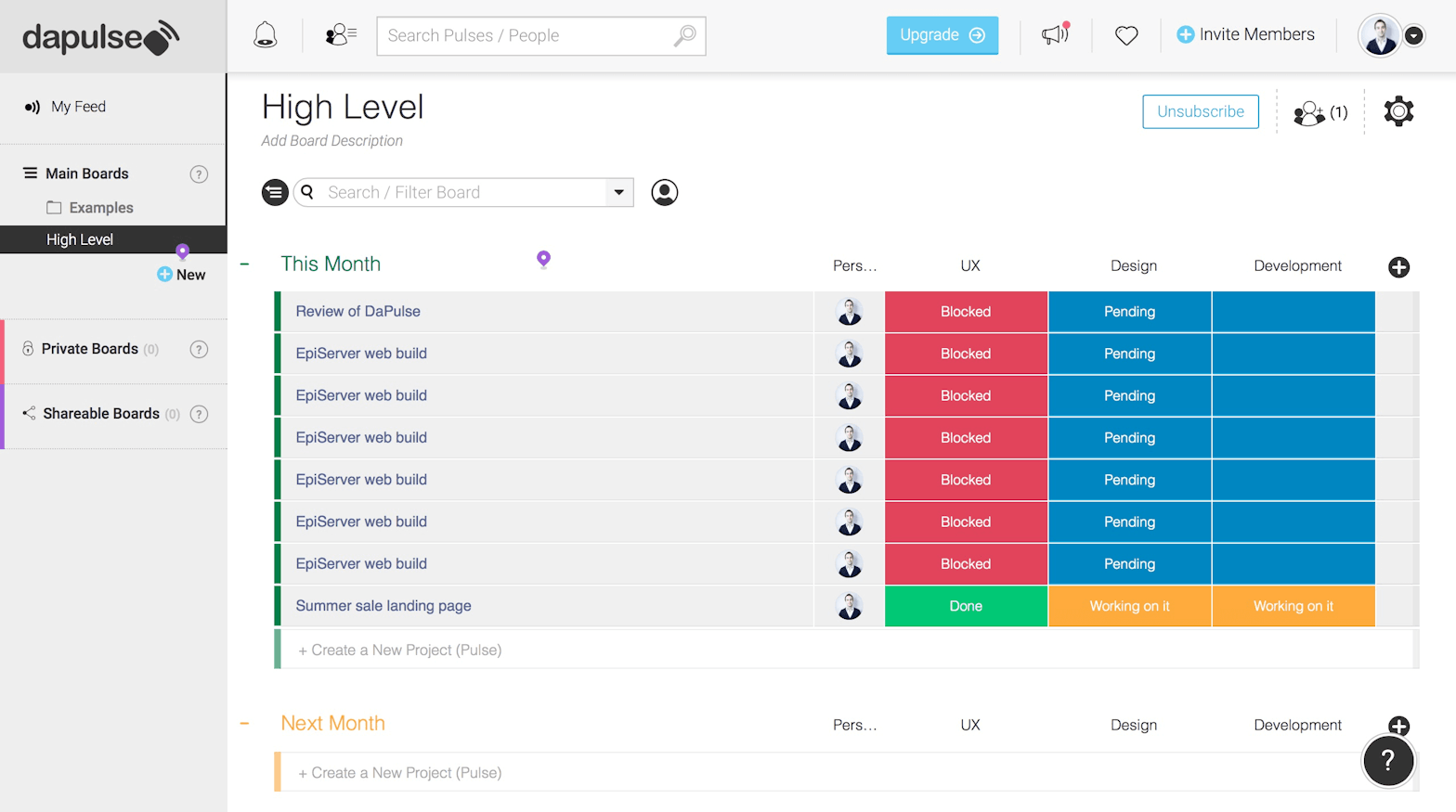Open the Search / Filter Board dropdown arrow

tap(618, 192)
